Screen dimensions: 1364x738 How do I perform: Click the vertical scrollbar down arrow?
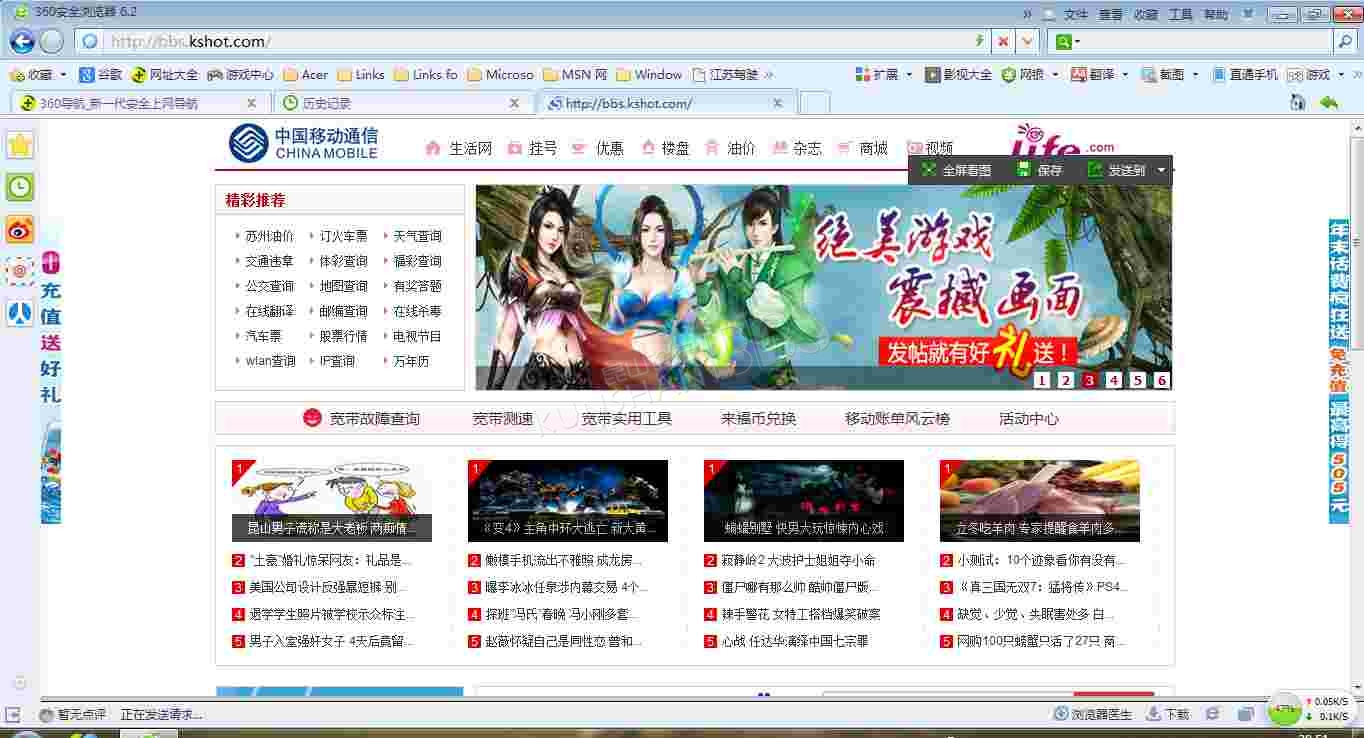click(1355, 686)
